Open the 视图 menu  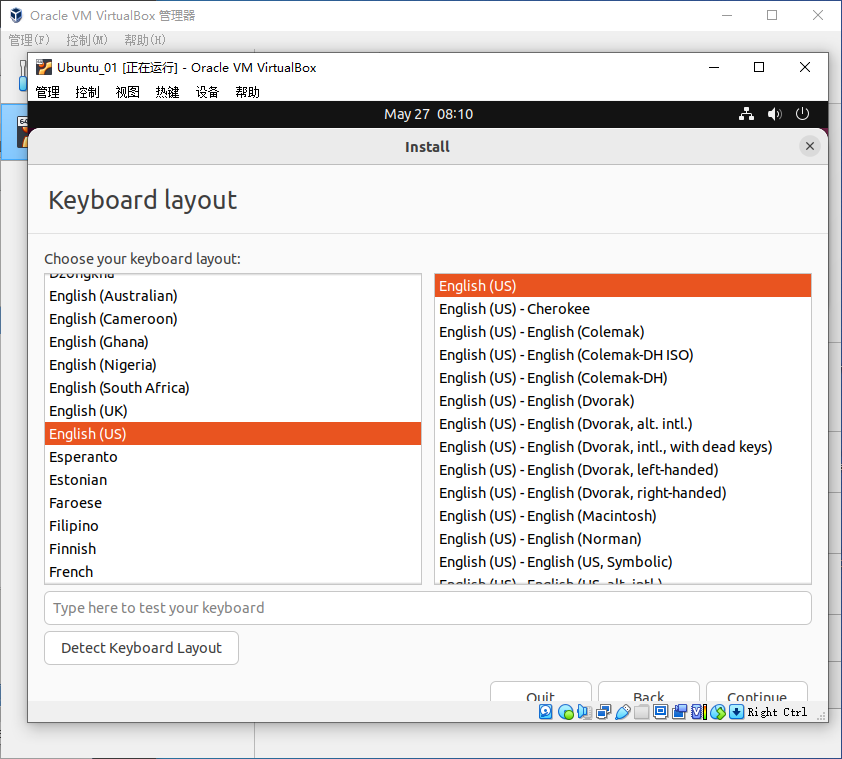click(127, 92)
